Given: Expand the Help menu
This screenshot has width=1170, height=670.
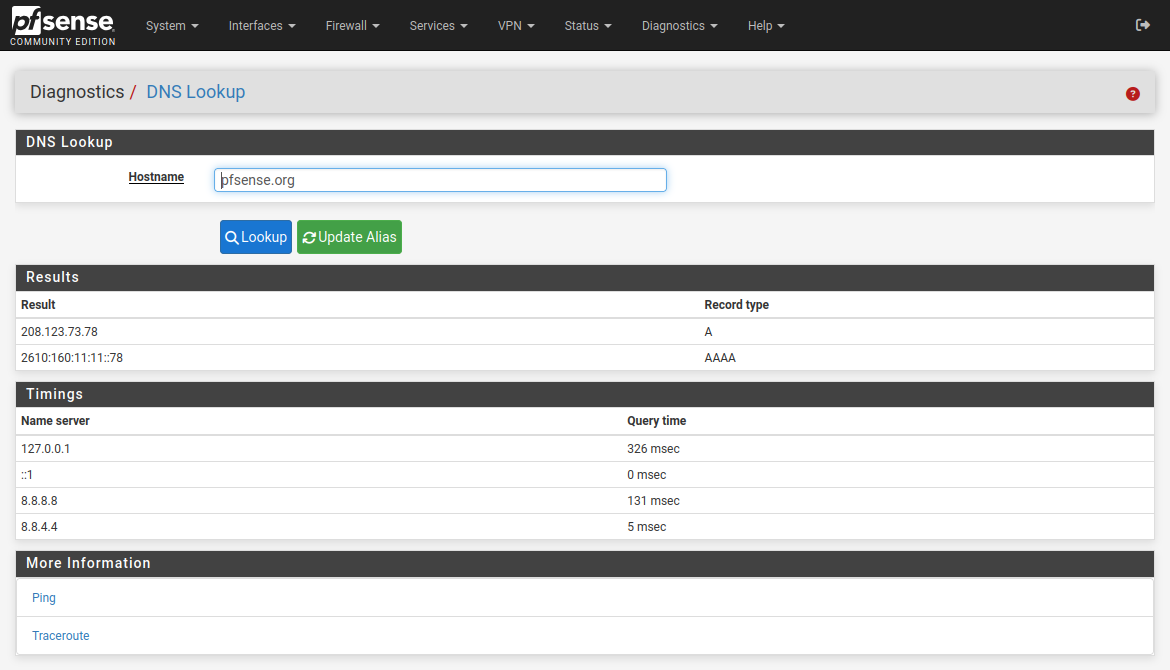Looking at the screenshot, I should pos(766,25).
